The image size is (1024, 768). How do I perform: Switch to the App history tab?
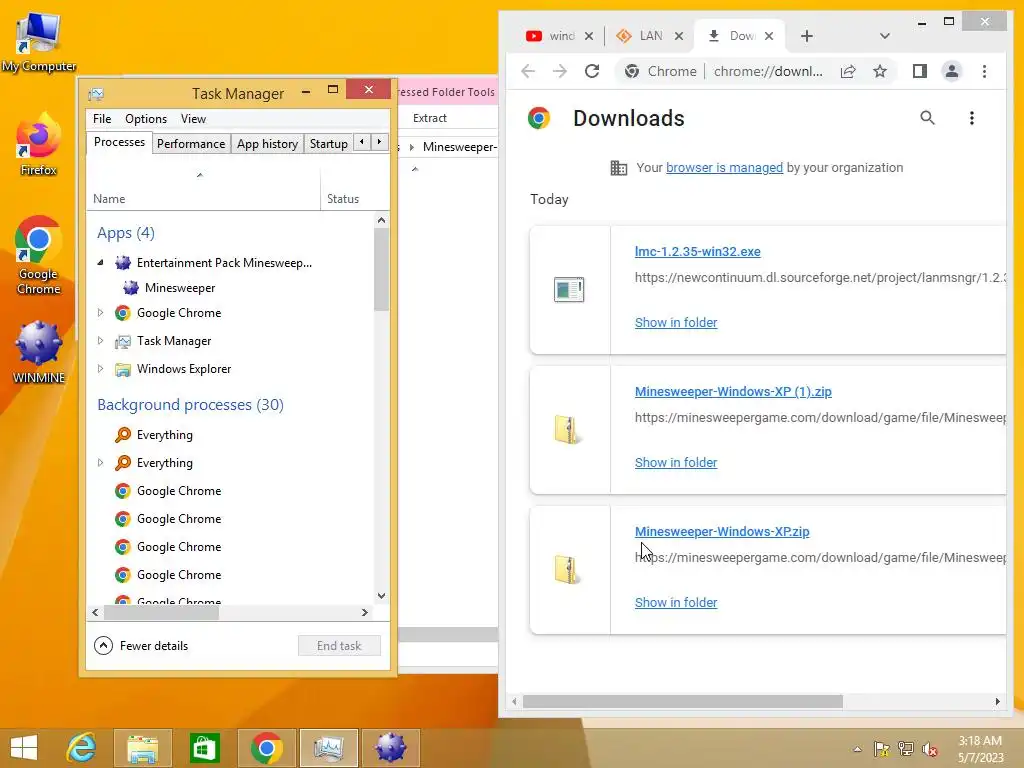pyautogui.click(x=267, y=144)
